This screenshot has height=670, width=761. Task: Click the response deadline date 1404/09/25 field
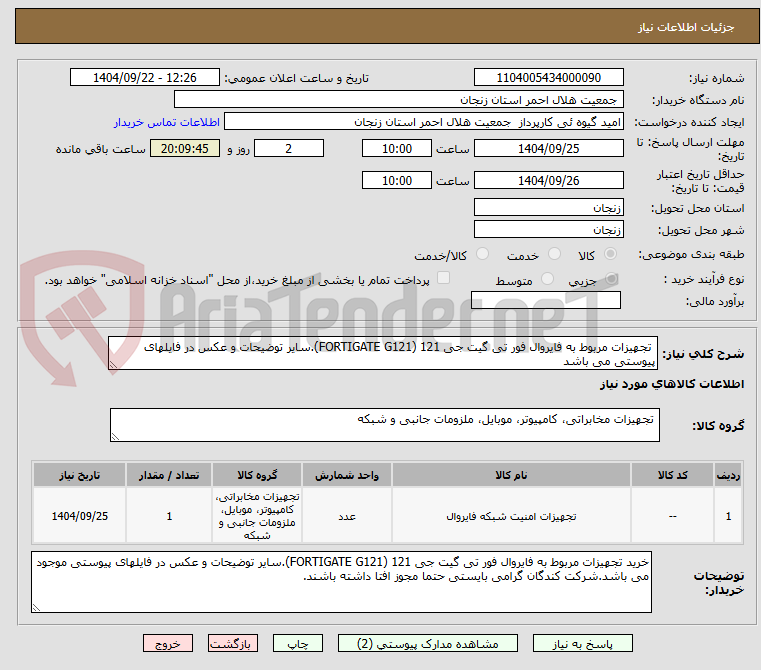pos(548,148)
